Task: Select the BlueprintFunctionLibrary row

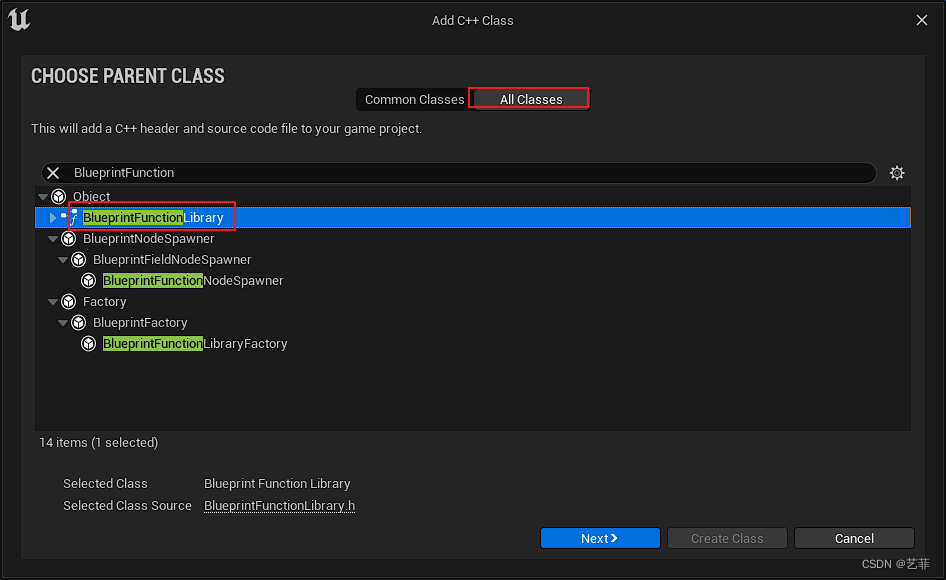Action: (x=472, y=217)
